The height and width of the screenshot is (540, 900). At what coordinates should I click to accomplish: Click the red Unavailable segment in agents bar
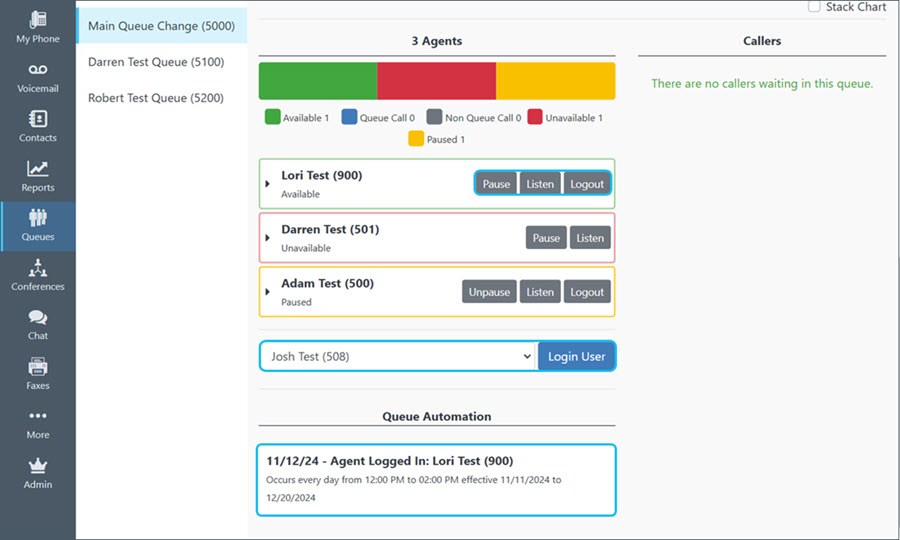pos(437,81)
